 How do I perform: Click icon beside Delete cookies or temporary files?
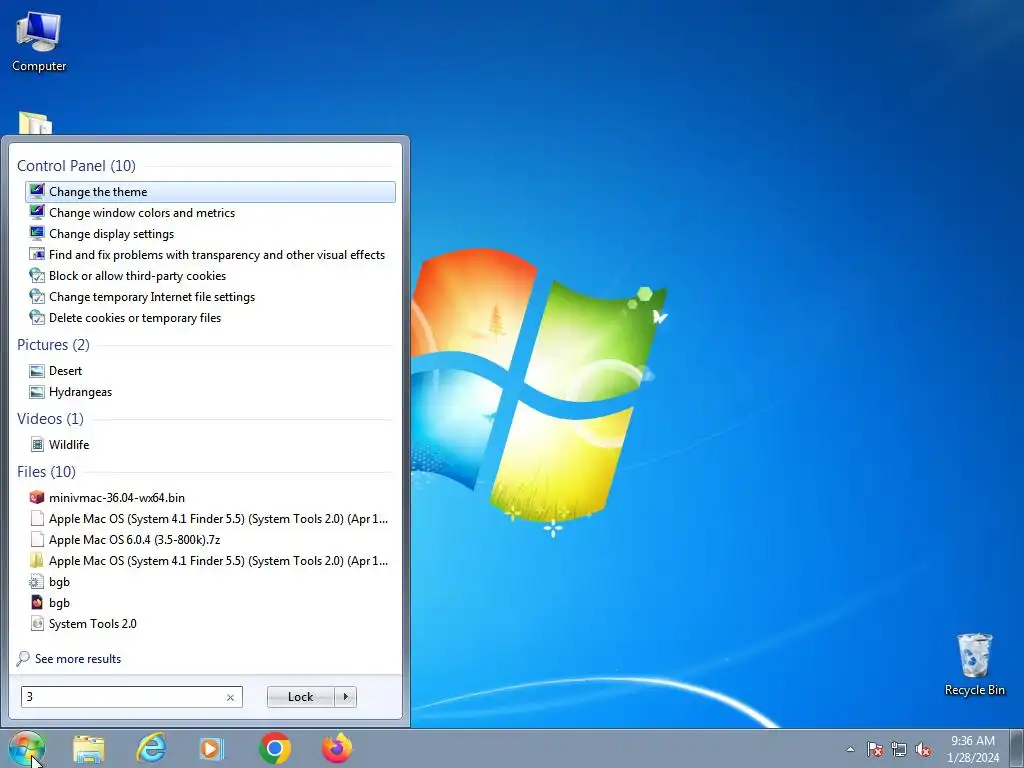(37, 317)
